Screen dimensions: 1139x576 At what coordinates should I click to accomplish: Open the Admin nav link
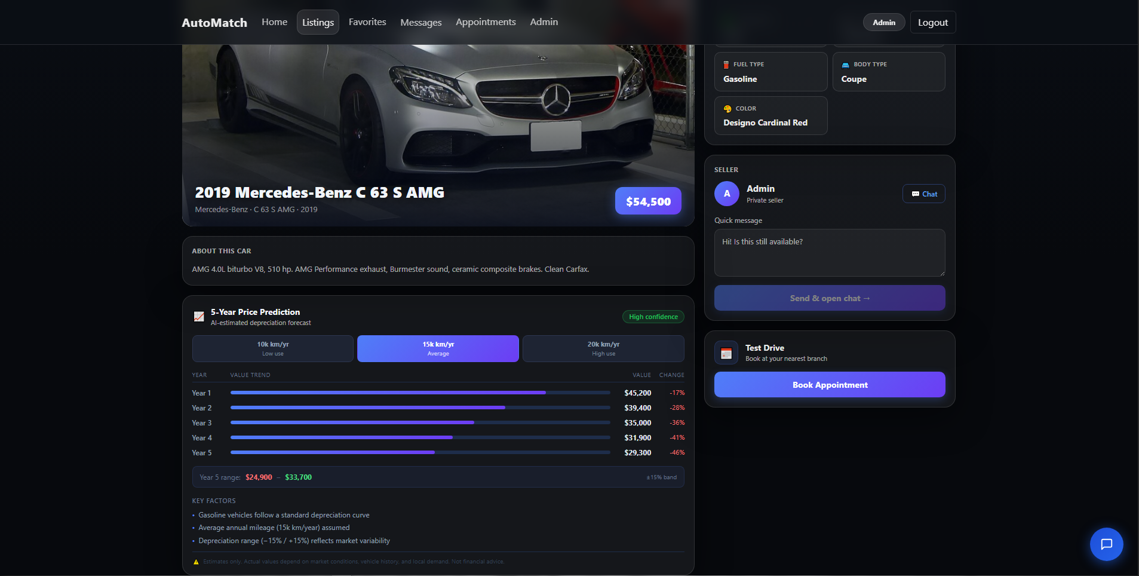543,22
